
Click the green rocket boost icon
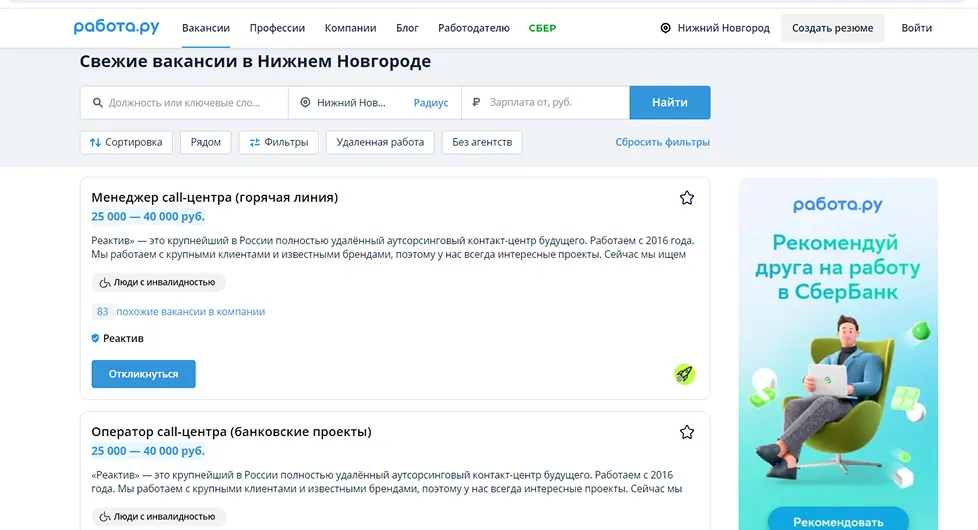click(684, 374)
